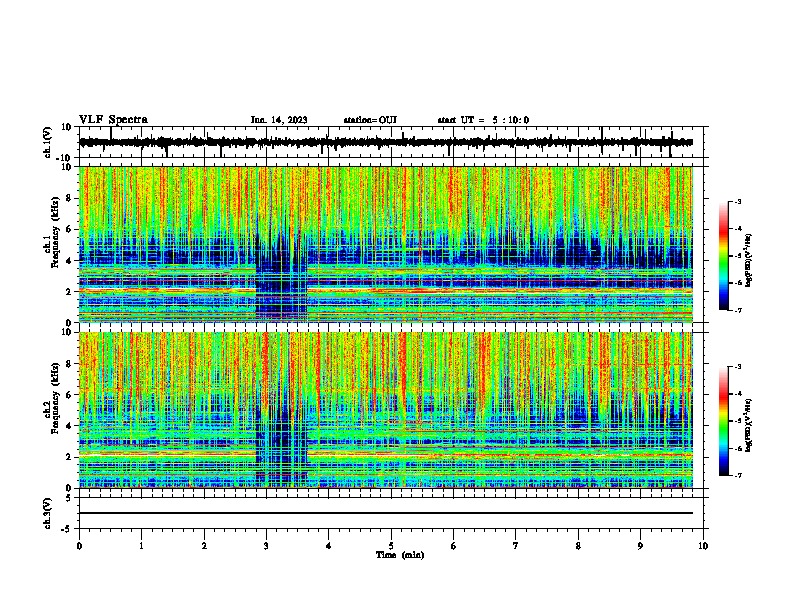Image resolution: width=792 pixels, height=612 pixels.
Task: Click time axis tick label "5"
Action: [391, 546]
